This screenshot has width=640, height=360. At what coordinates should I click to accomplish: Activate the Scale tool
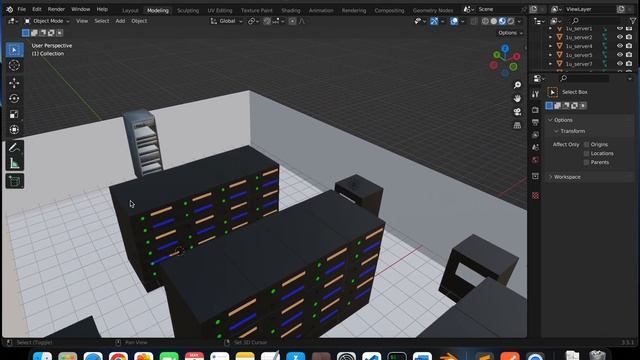[x=14, y=114]
